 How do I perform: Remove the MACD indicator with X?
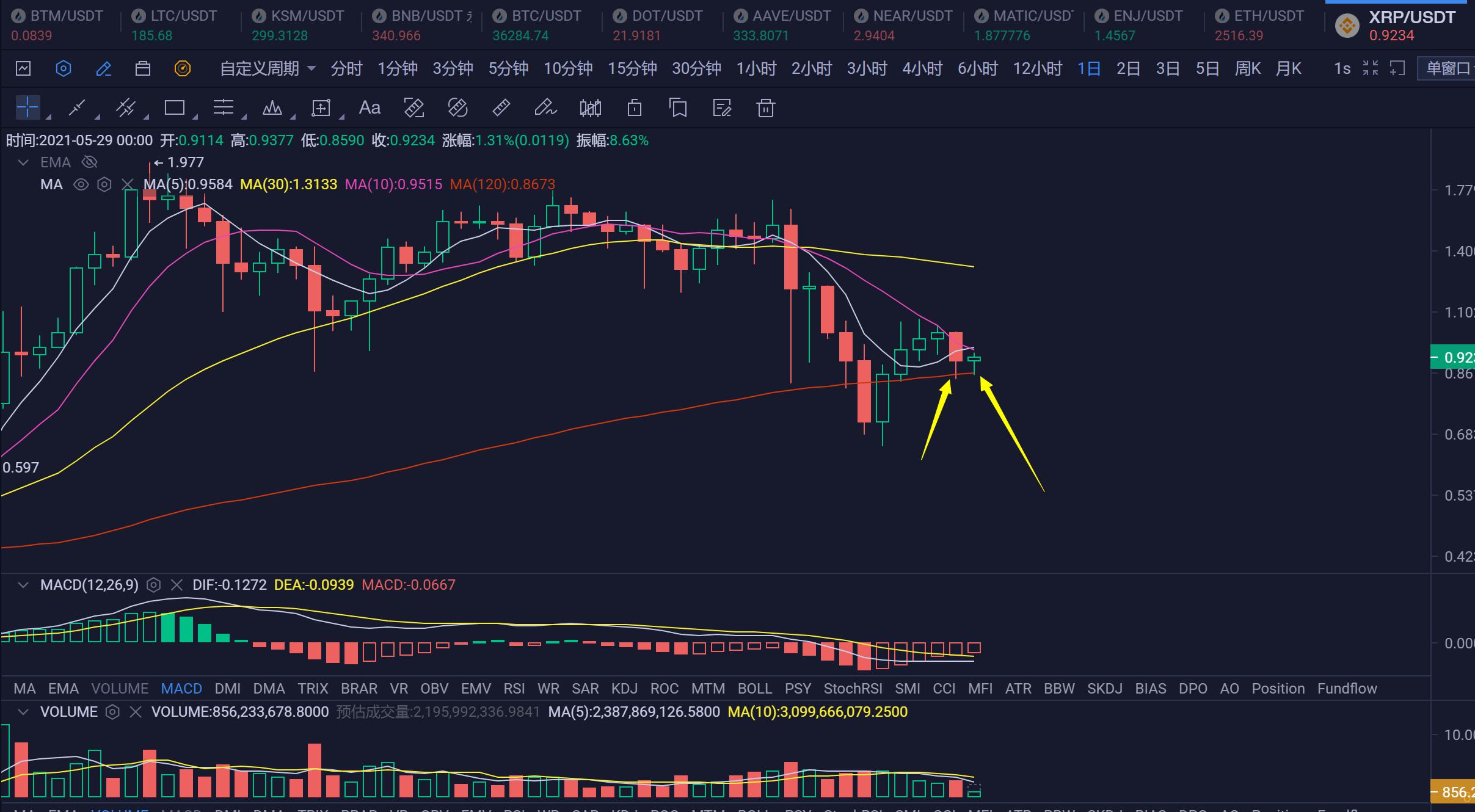click(177, 585)
